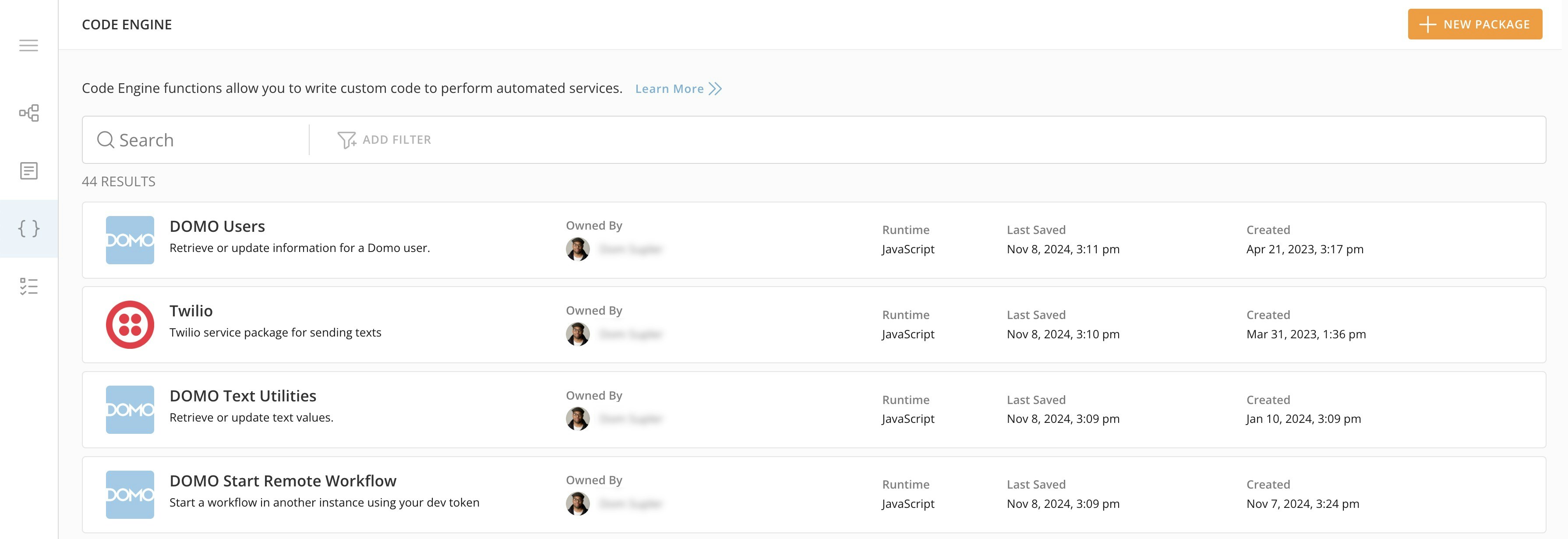The width and height of the screenshot is (1568, 539).
Task: Click the search magnifier icon
Action: tap(105, 140)
